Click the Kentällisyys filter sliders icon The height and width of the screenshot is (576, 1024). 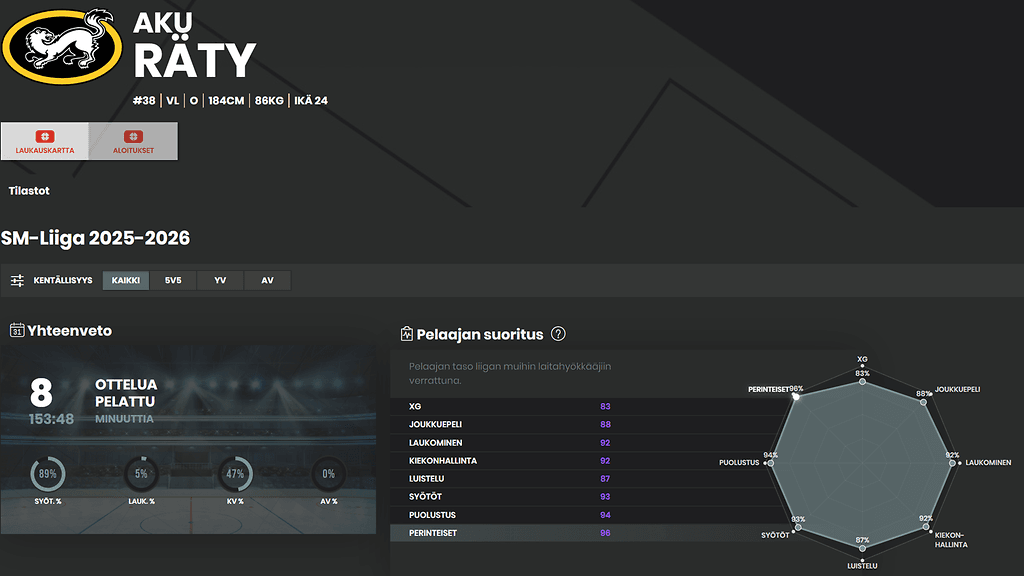coord(17,281)
